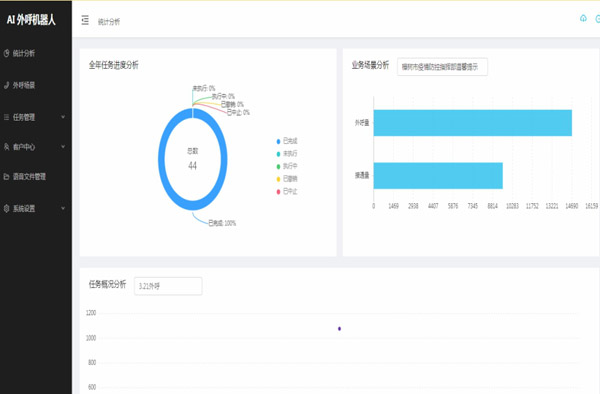Toggle the 已中止 legend item
This screenshot has height=394, width=600.
[x=287, y=191]
